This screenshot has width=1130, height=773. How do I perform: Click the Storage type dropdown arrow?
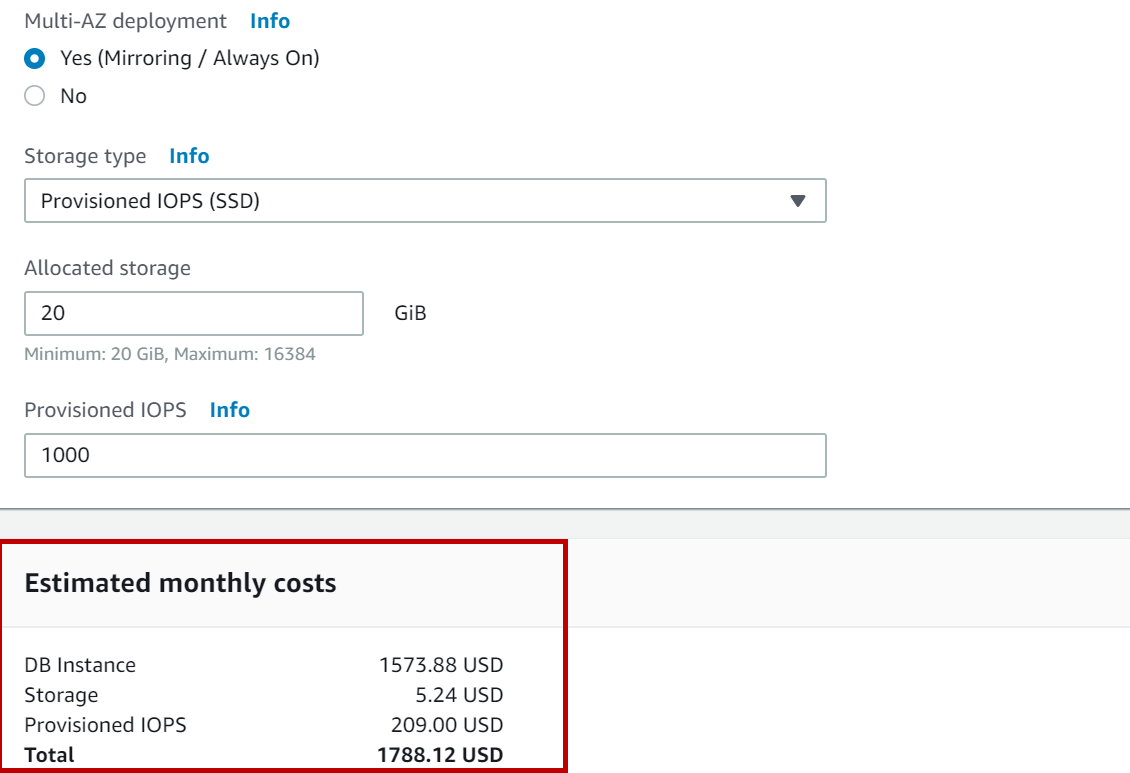(x=797, y=201)
